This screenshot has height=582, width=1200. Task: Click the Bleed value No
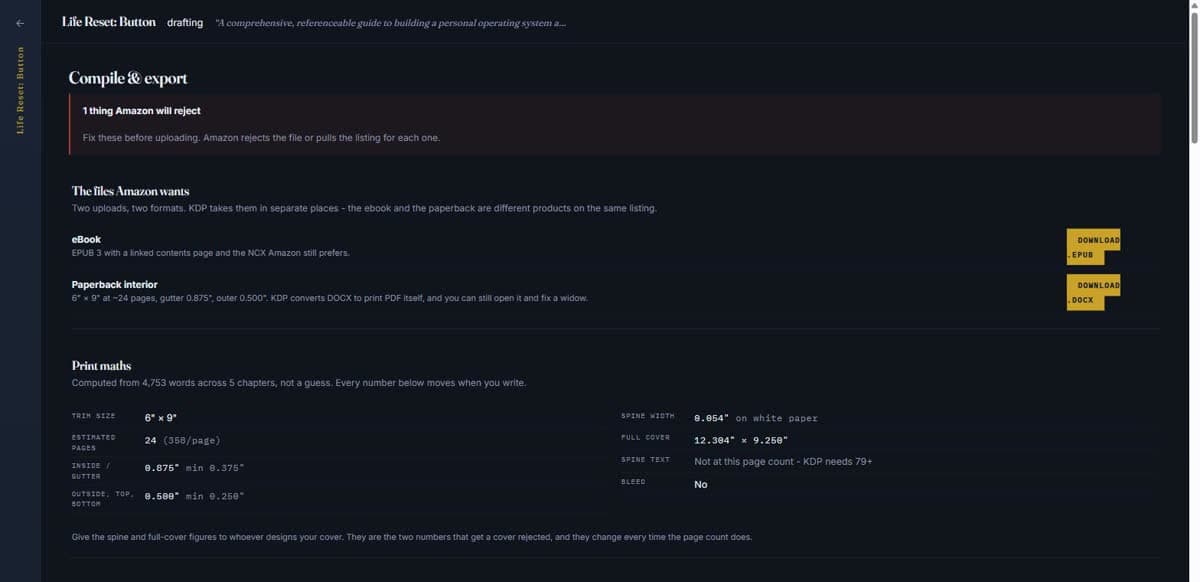click(701, 485)
